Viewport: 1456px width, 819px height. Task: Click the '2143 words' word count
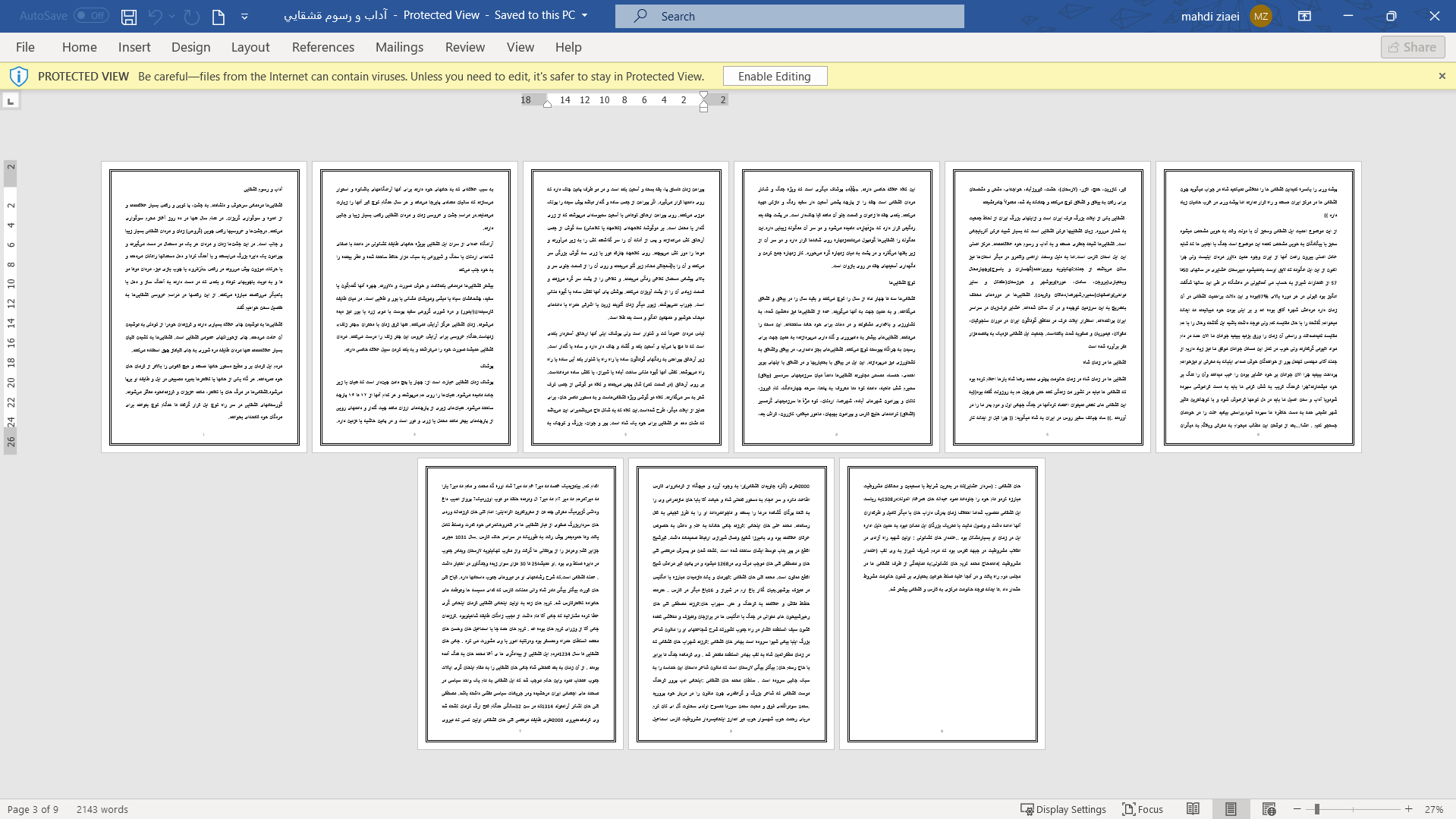tap(102, 809)
